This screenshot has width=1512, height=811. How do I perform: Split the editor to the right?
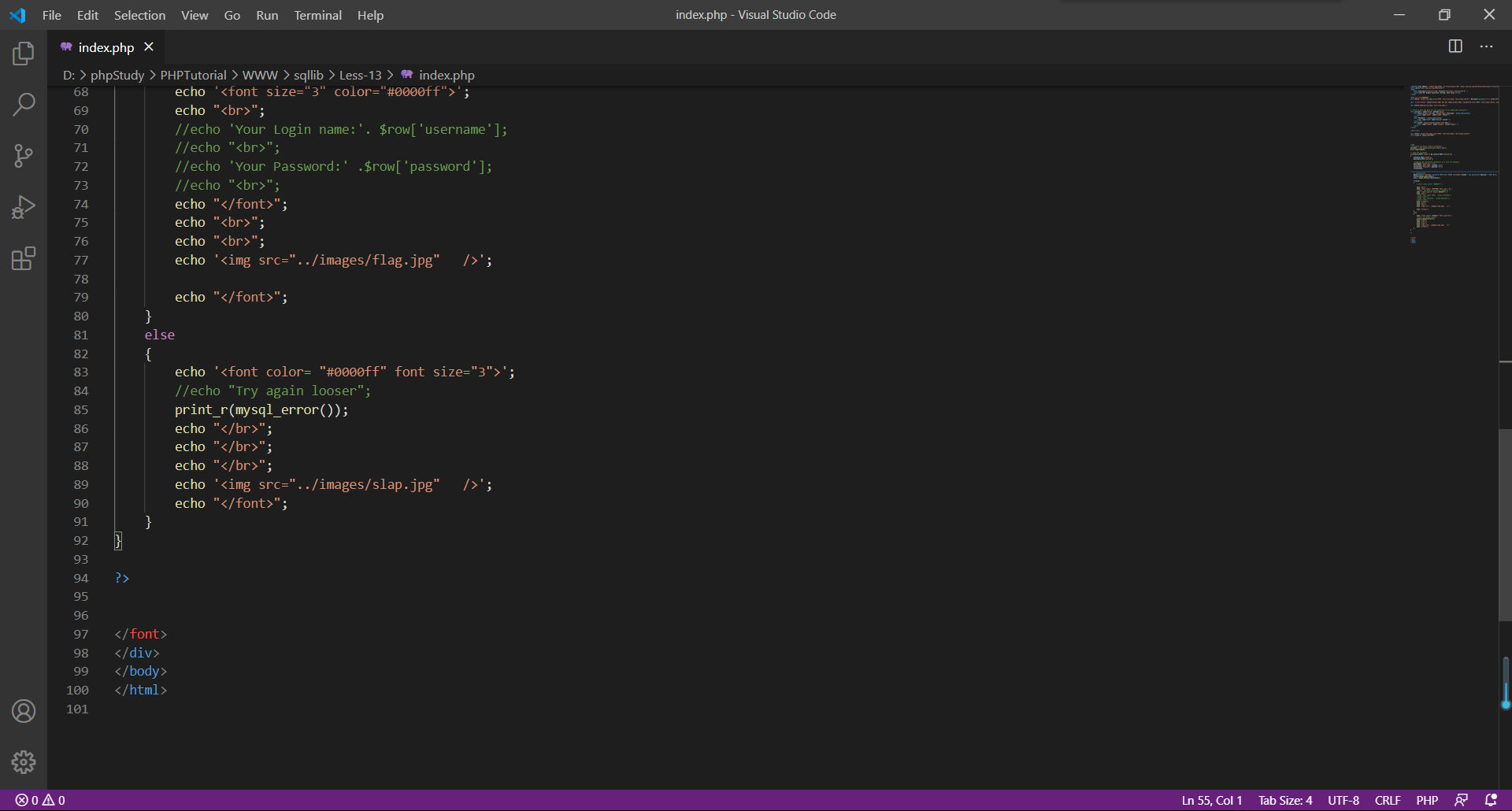[x=1455, y=46]
